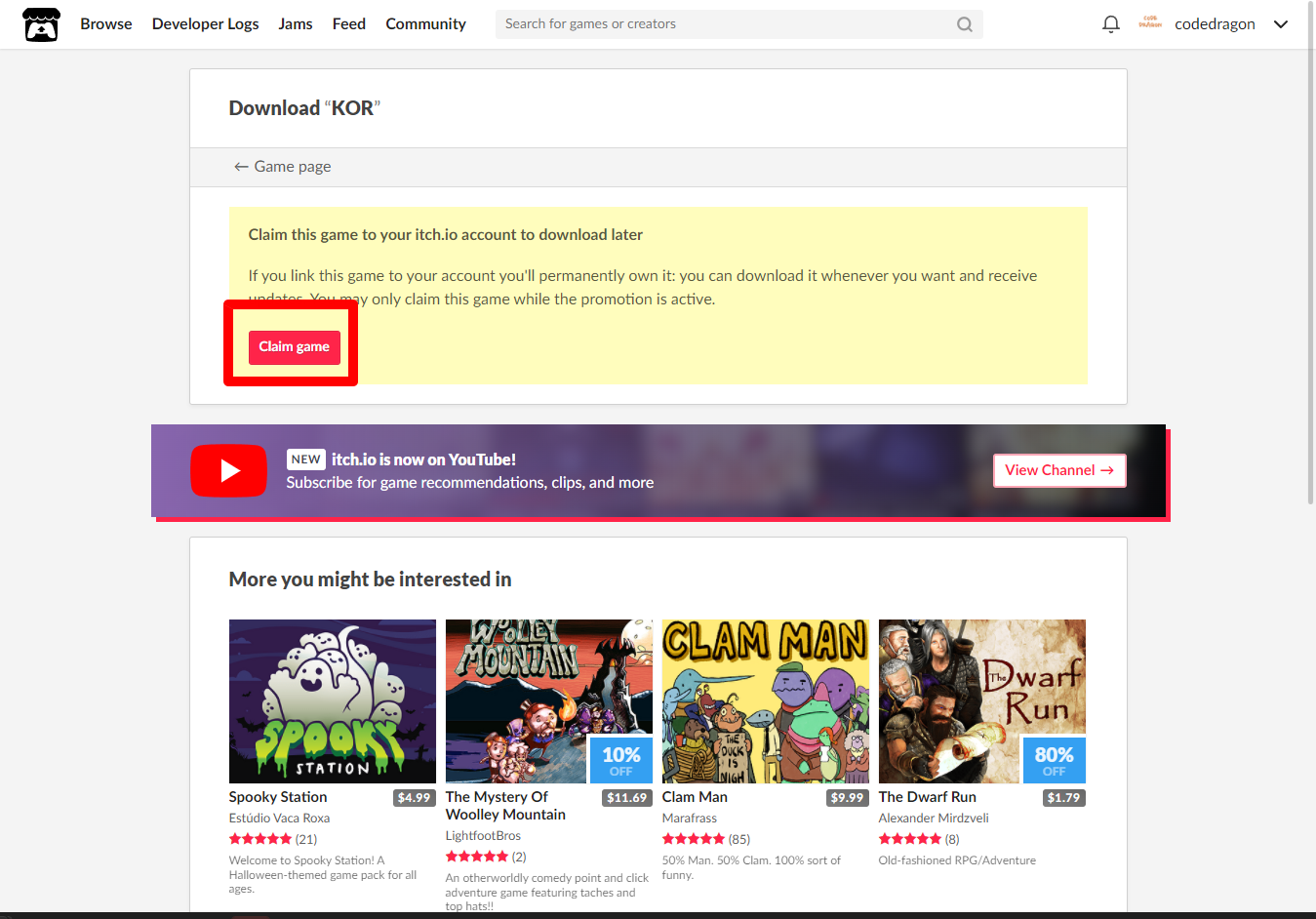The height and width of the screenshot is (919, 1316).
Task: Click Woolley Mountain star rating
Action: (x=477, y=857)
